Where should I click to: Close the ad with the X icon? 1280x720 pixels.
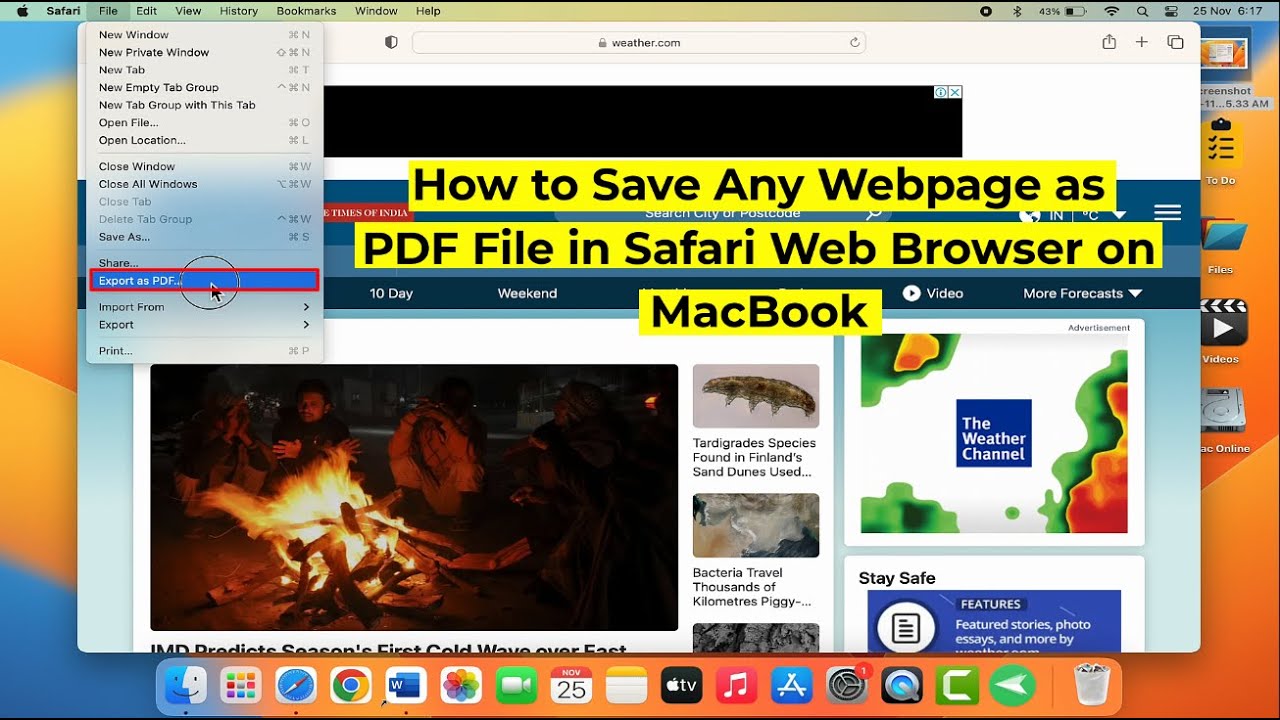click(x=955, y=92)
